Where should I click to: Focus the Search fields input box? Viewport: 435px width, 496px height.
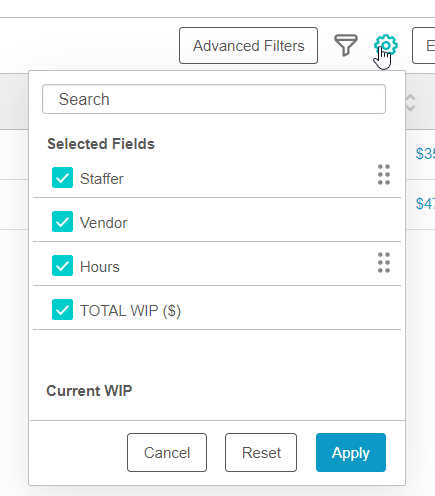click(x=214, y=99)
